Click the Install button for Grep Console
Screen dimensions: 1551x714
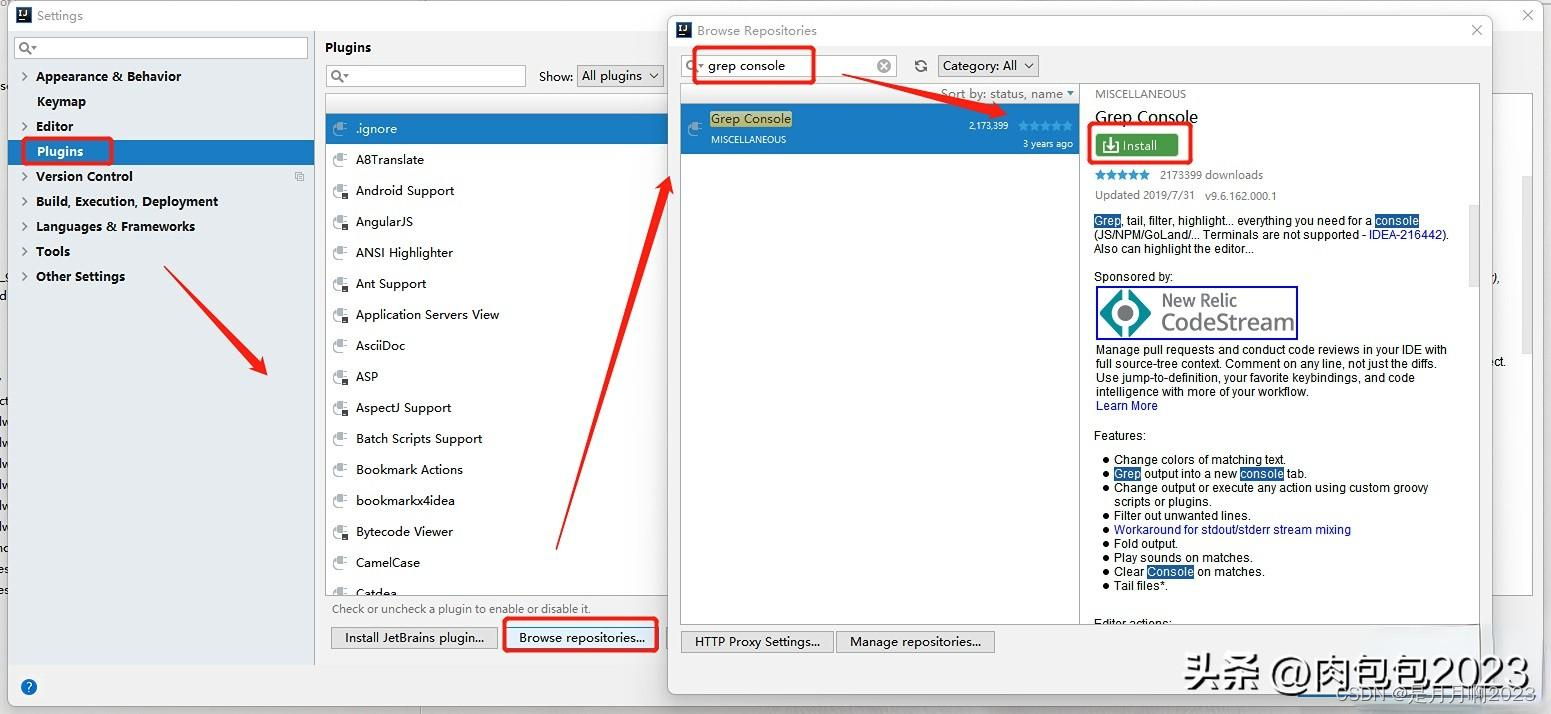(1136, 146)
